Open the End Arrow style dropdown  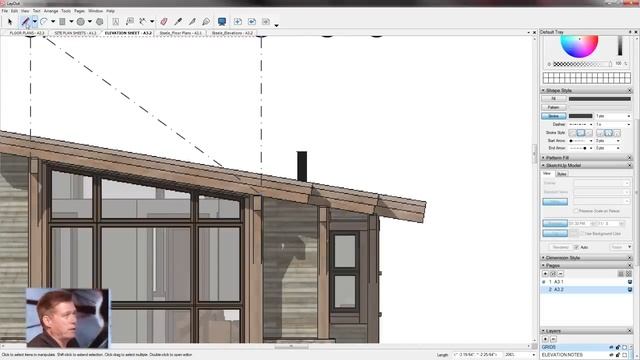pyautogui.click(x=591, y=148)
